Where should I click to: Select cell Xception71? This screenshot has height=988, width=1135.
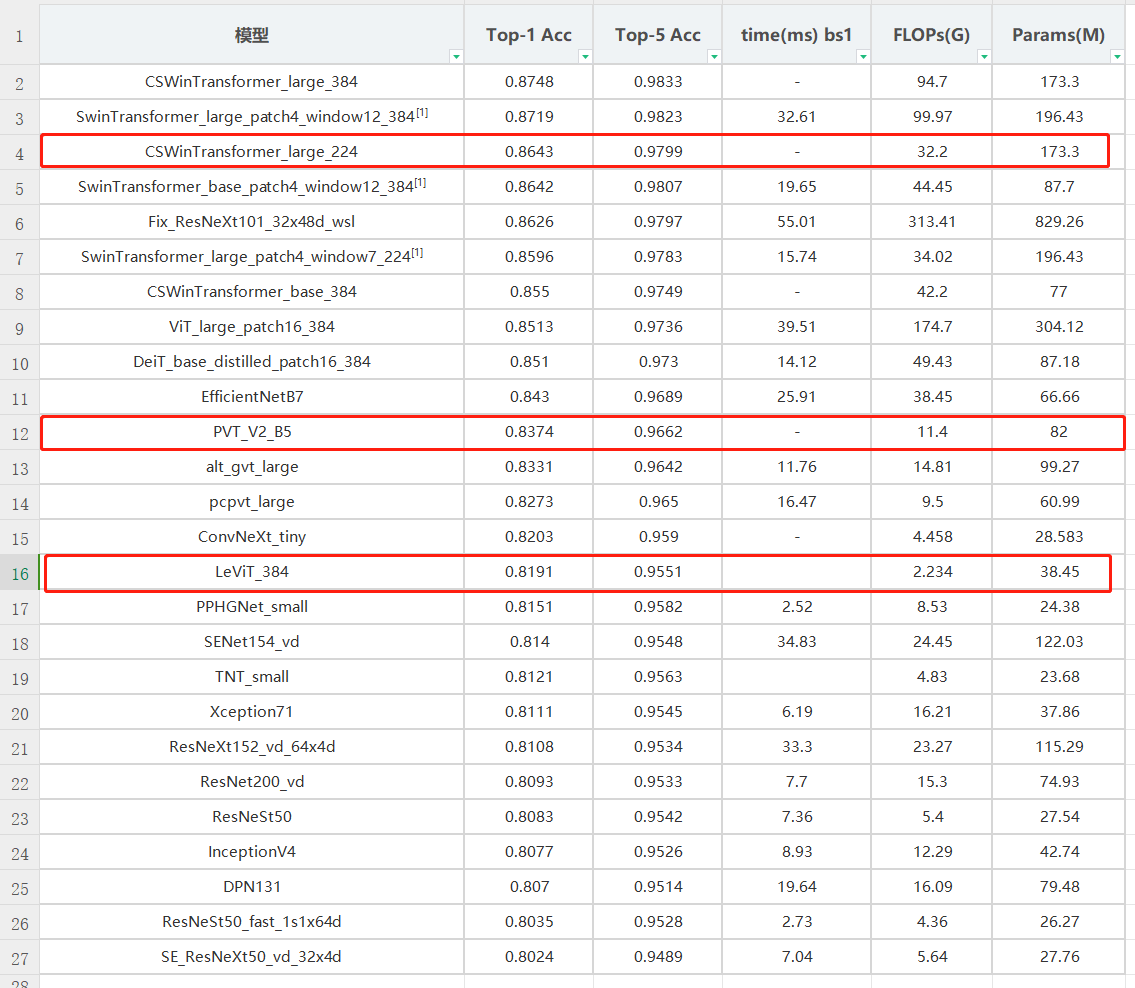(252, 712)
